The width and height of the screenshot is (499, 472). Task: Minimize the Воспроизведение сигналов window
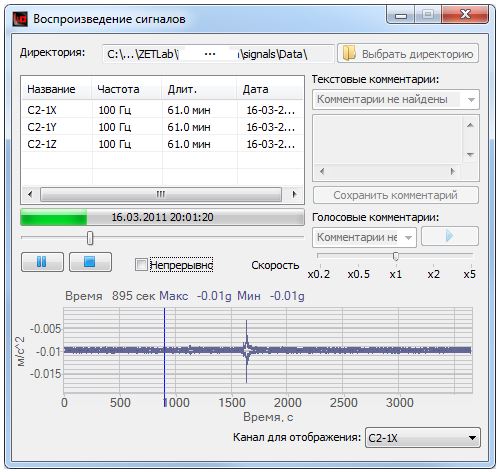click(401, 15)
